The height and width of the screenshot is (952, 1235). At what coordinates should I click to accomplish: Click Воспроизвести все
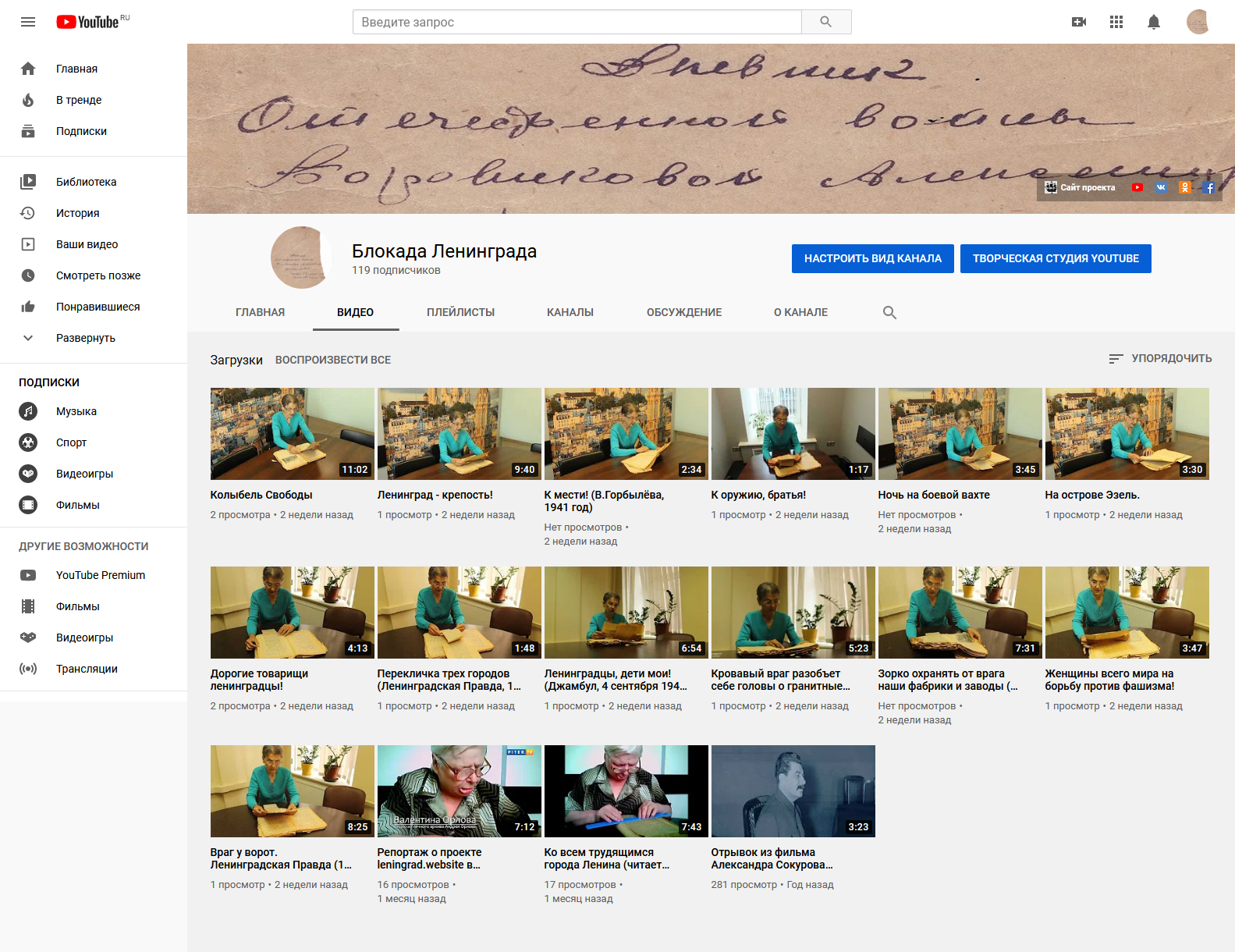333,360
